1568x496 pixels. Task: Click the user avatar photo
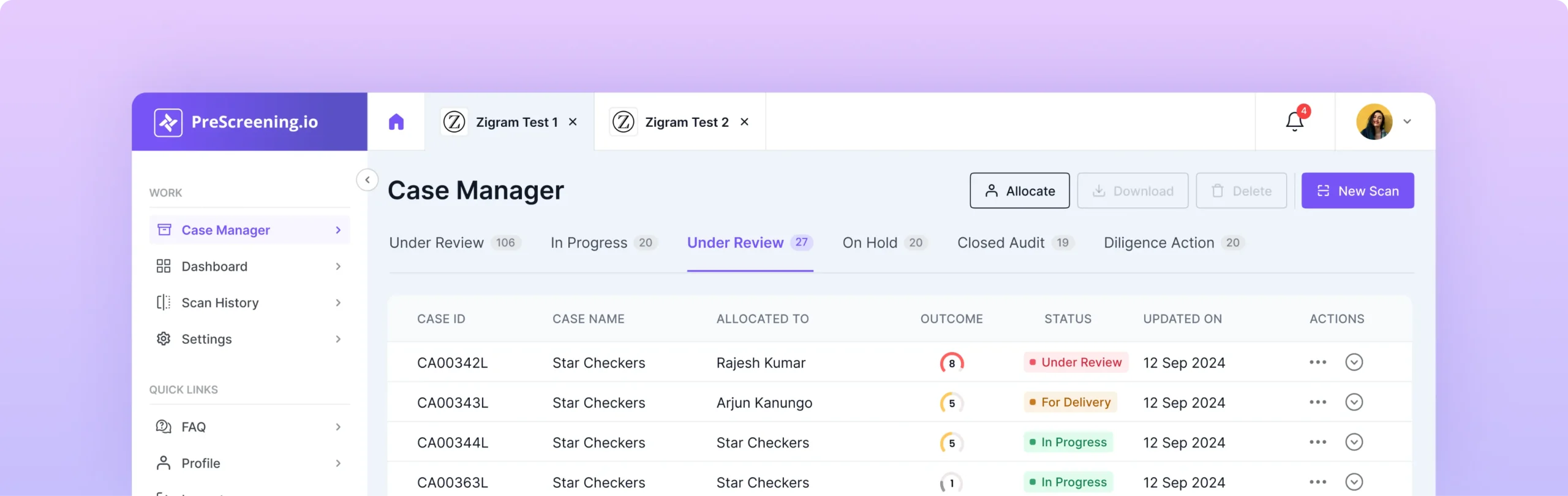click(x=1374, y=121)
